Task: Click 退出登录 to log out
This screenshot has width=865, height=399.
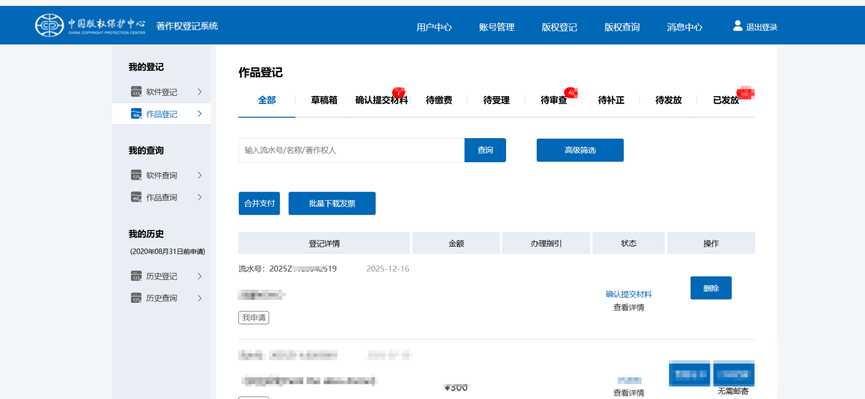Action: 762,27
